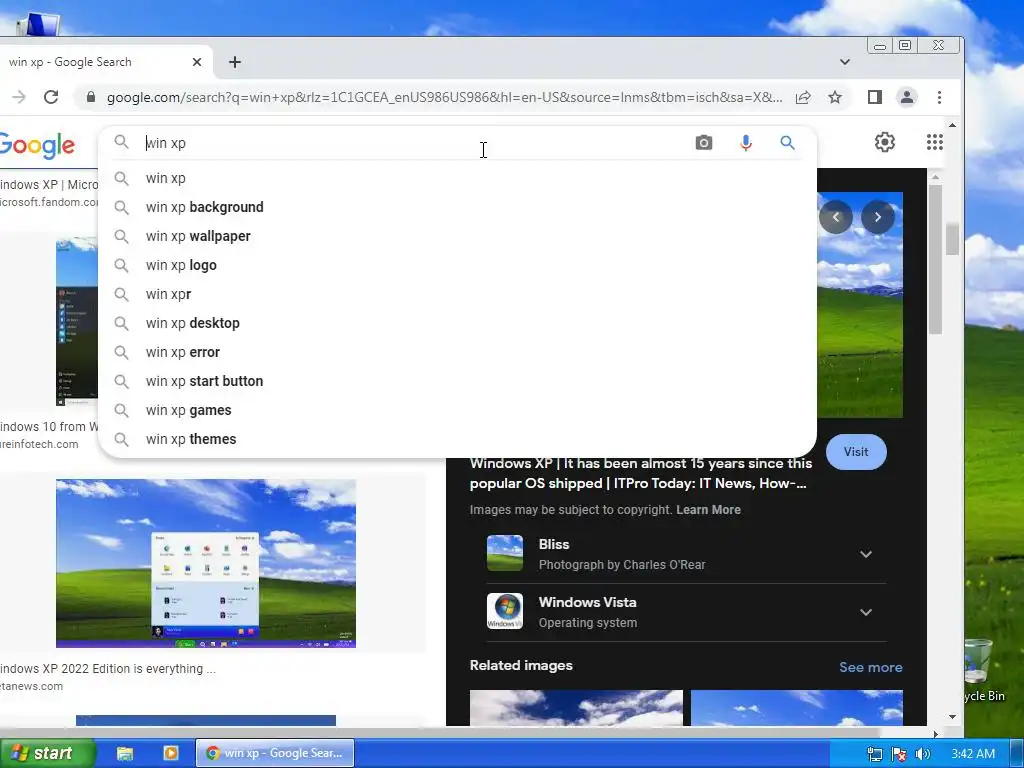Click the security alert shield tray icon
The height and width of the screenshot is (768, 1024).
pyautogui.click(x=899, y=754)
